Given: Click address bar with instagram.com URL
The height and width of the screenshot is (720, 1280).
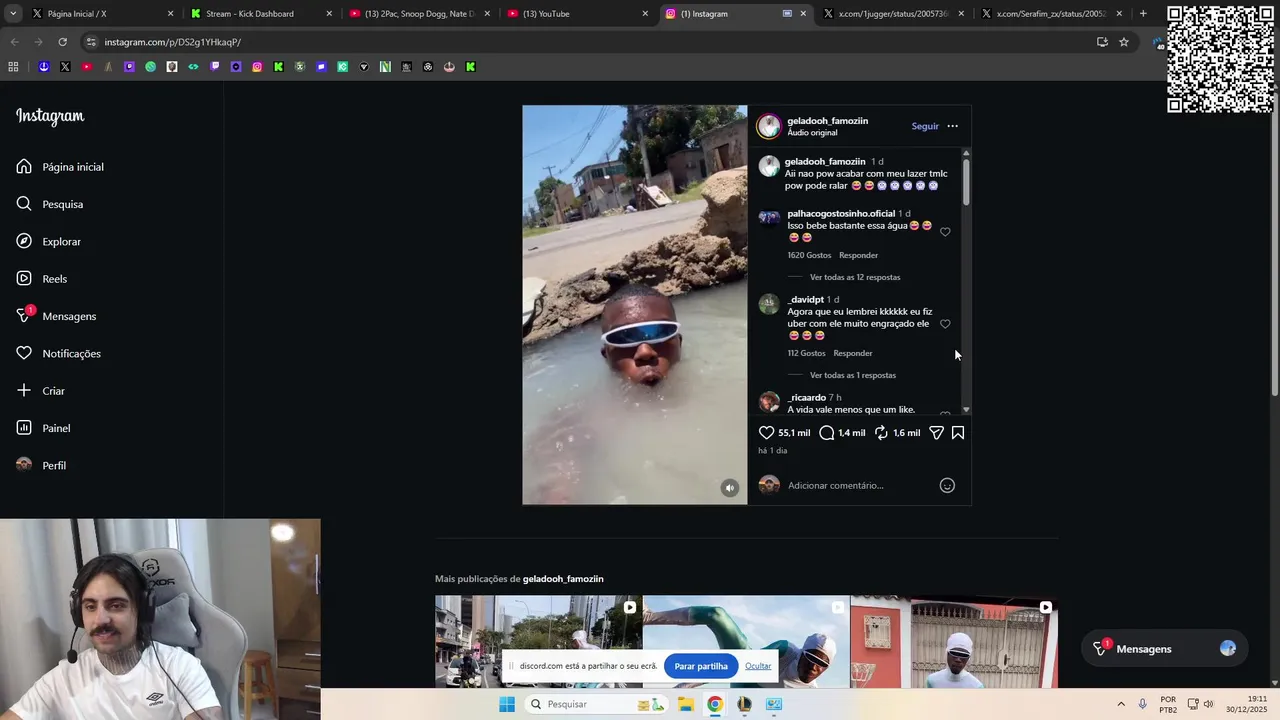Looking at the screenshot, I should click(x=590, y=42).
